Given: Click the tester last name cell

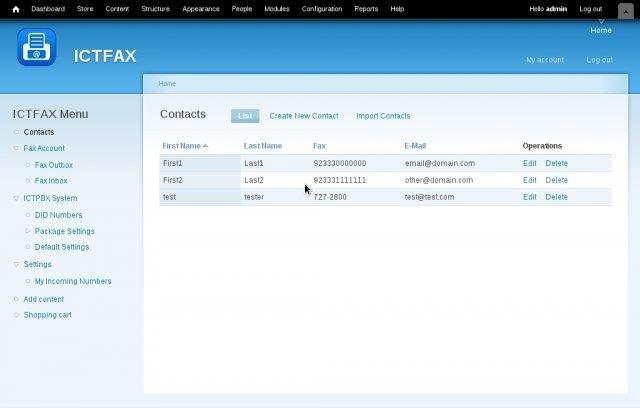Looking at the screenshot, I should 254,197.
